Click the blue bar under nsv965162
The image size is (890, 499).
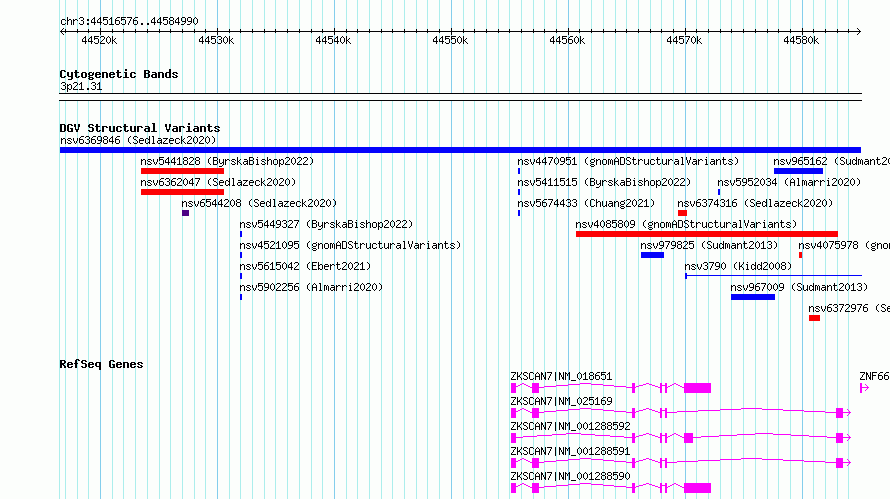click(x=798, y=171)
